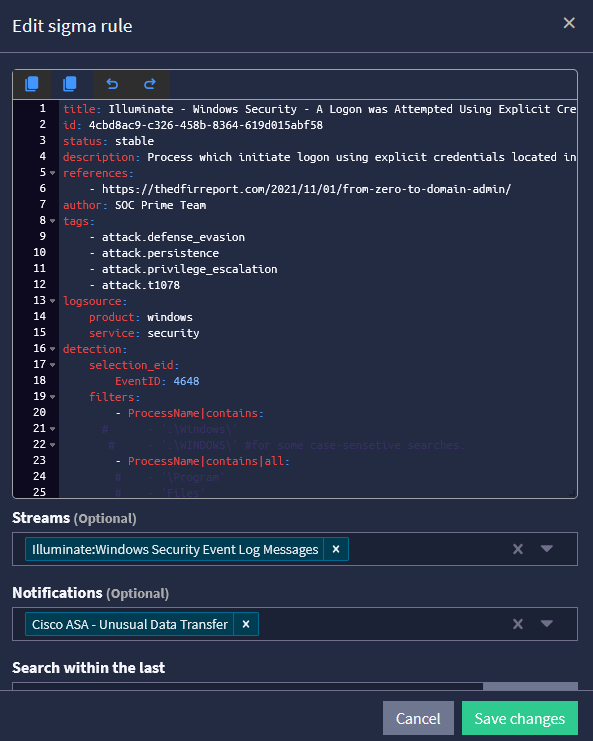The height and width of the screenshot is (741, 593).
Task: Redo the last edit in editor
Action: 150,84
